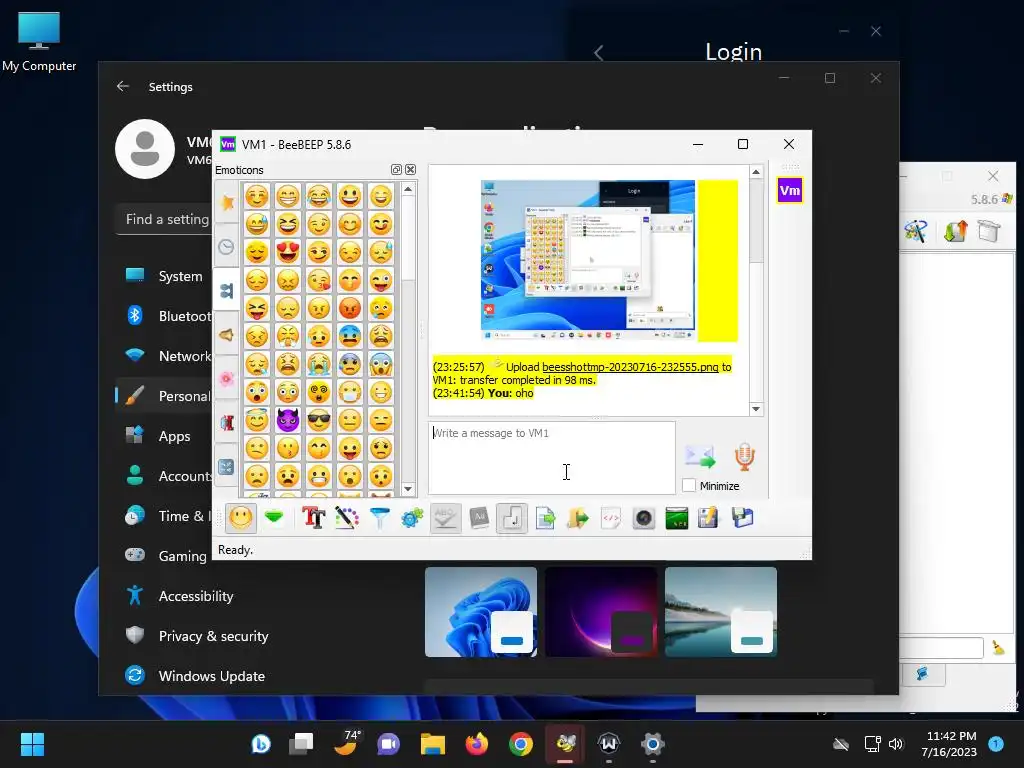The height and width of the screenshot is (768, 1024).
Task: Open the Windows Start menu
Action: pos(32,744)
